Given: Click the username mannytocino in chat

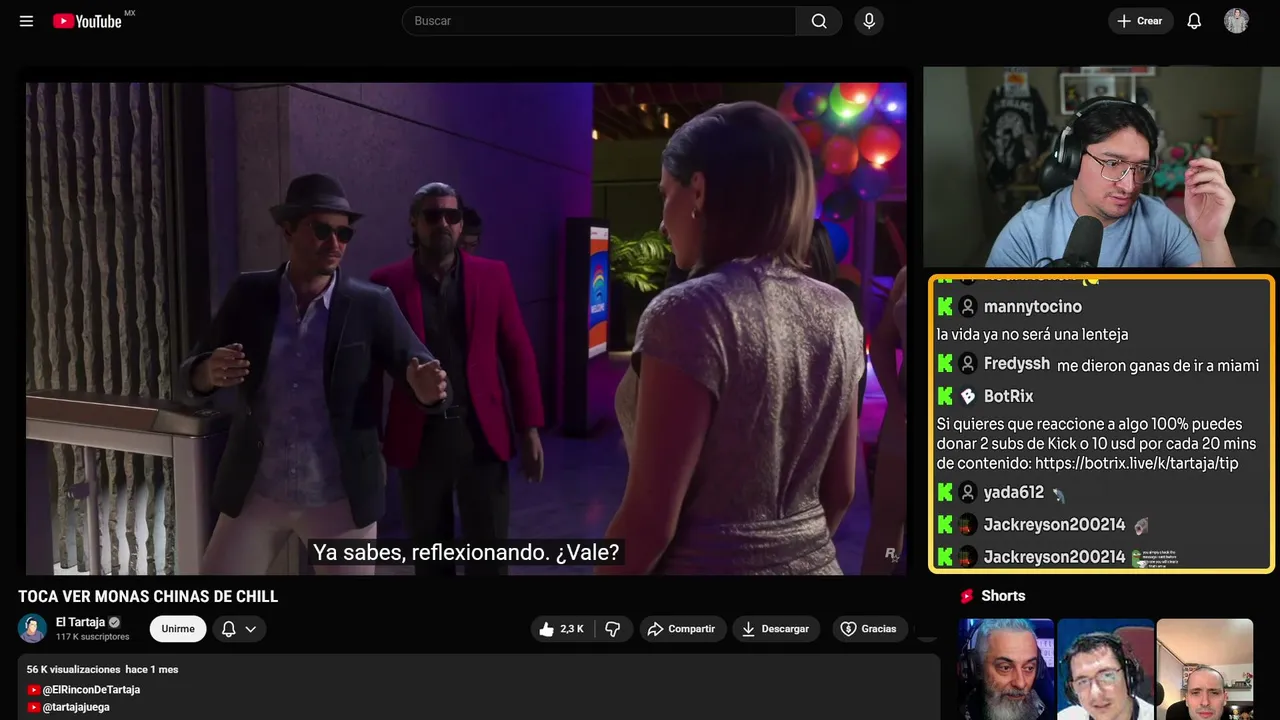Looking at the screenshot, I should pyautogui.click(x=1033, y=307).
